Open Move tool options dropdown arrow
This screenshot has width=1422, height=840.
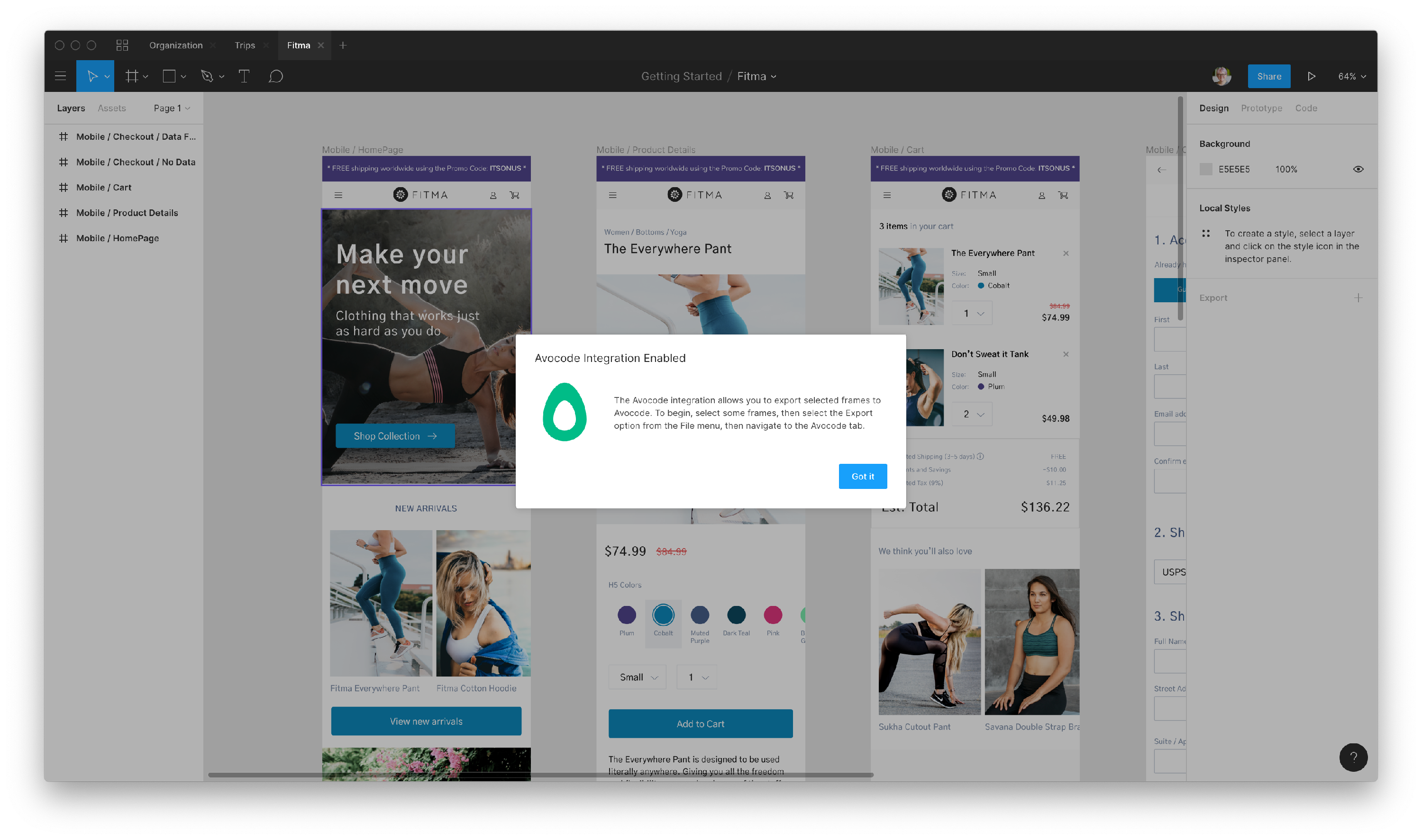(107, 76)
